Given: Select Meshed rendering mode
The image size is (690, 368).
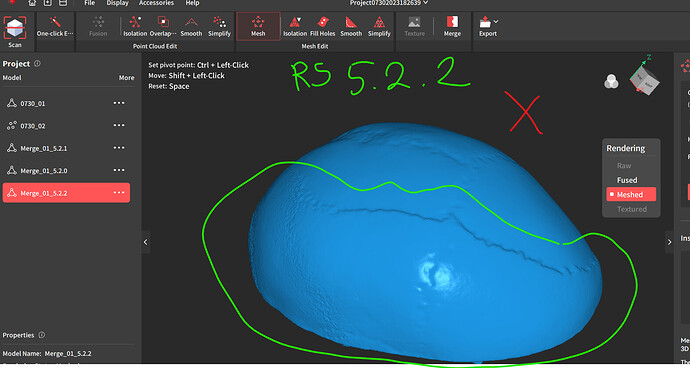Looking at the screenshot, I should 631,194.
